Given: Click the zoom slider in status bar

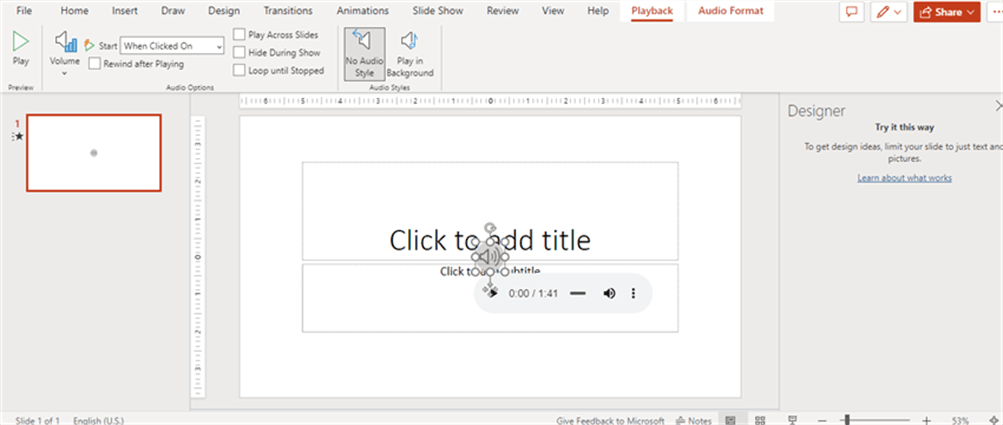Looking at the screenshot, I should click(x=846, y=420).
